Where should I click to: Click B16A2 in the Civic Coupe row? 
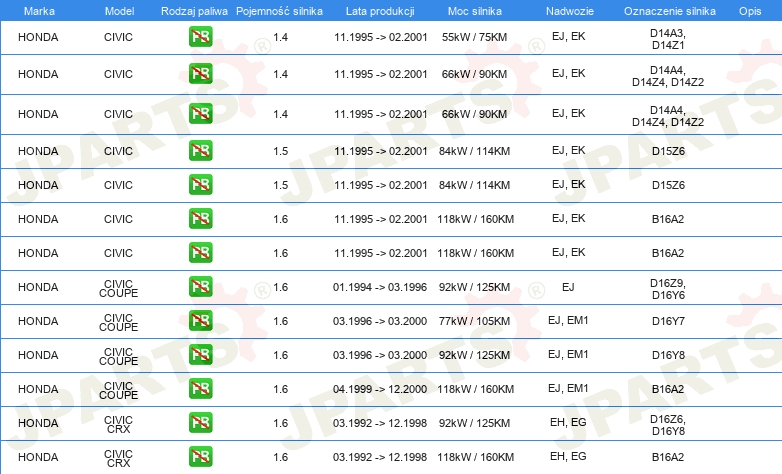[668, 389]
